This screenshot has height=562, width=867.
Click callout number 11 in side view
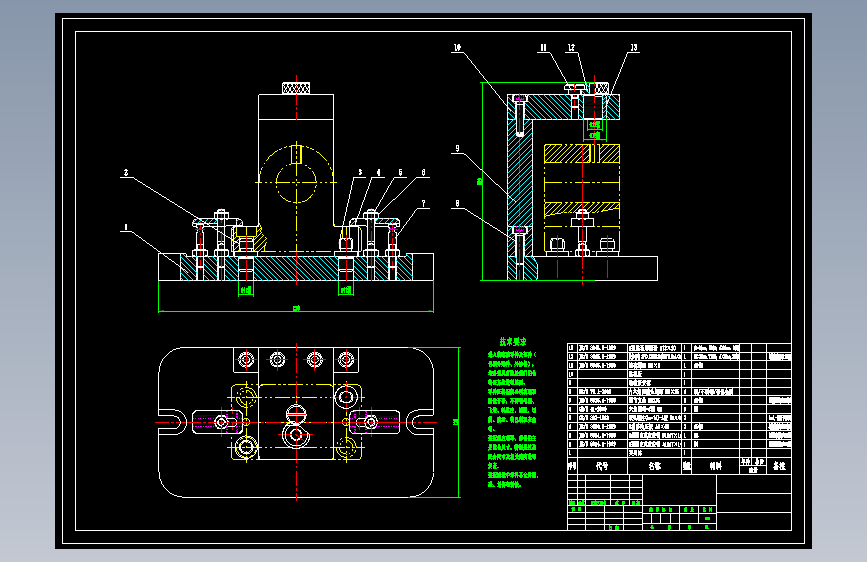coord(544,48)
